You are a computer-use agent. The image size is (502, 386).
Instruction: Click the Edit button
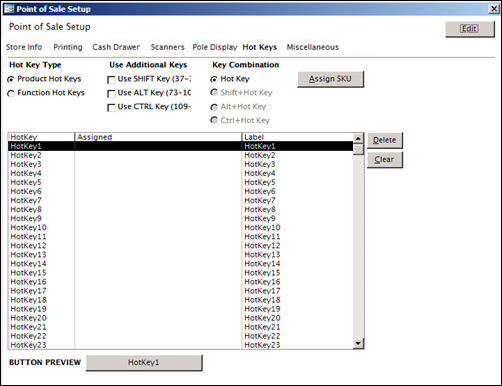pos(470,29)
